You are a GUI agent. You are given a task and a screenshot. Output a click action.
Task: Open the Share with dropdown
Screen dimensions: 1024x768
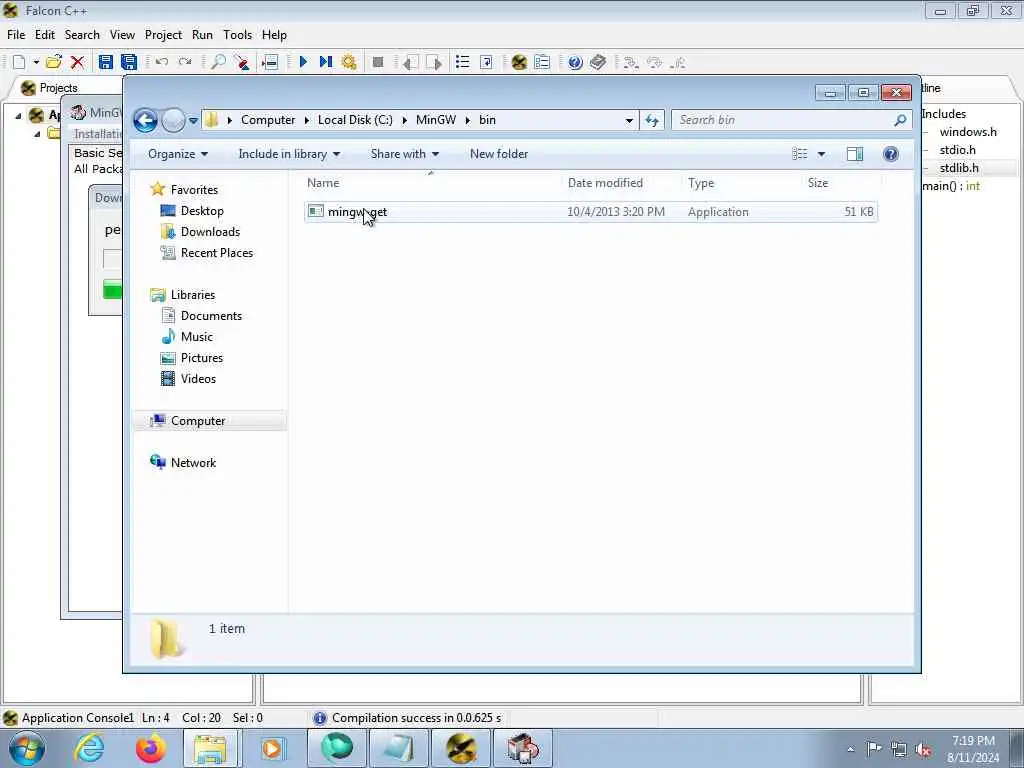pos(405,154)
